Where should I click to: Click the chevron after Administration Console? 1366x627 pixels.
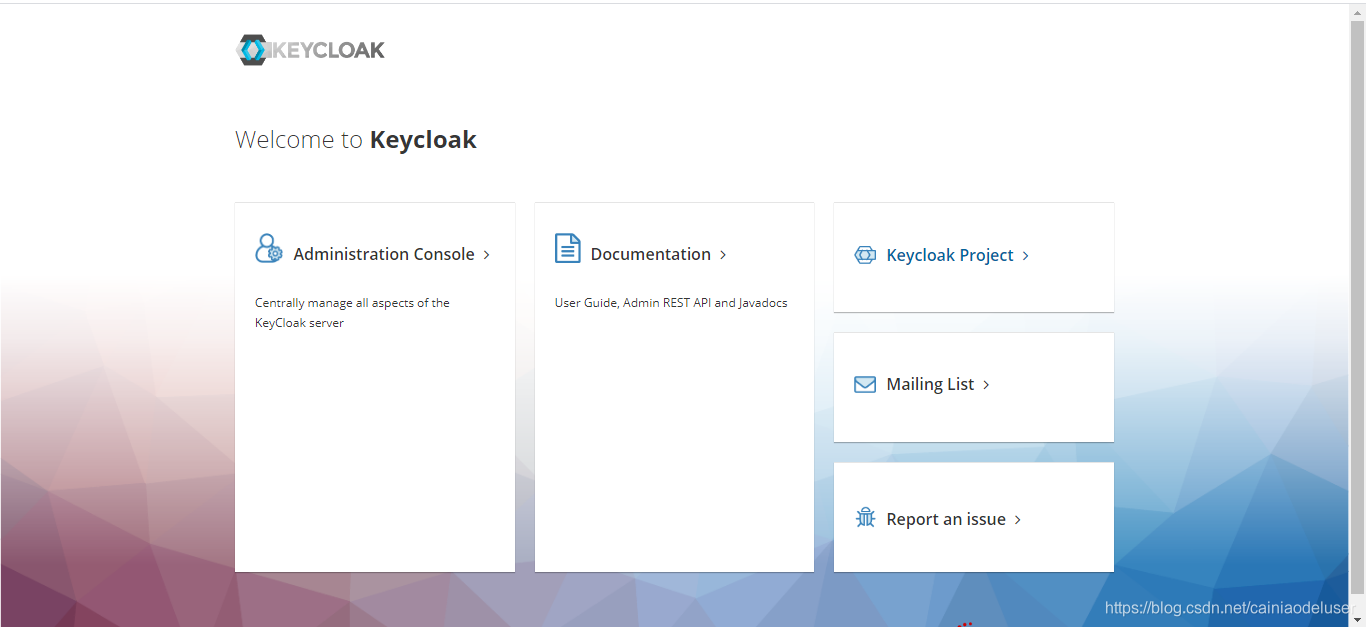[487, 255]
